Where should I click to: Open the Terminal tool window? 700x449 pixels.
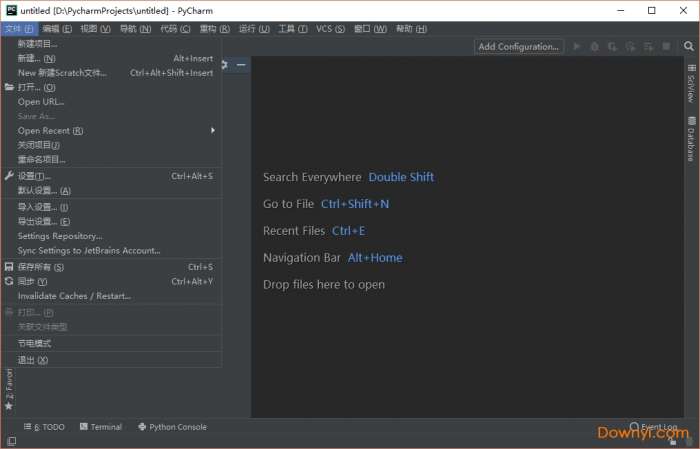100,427
